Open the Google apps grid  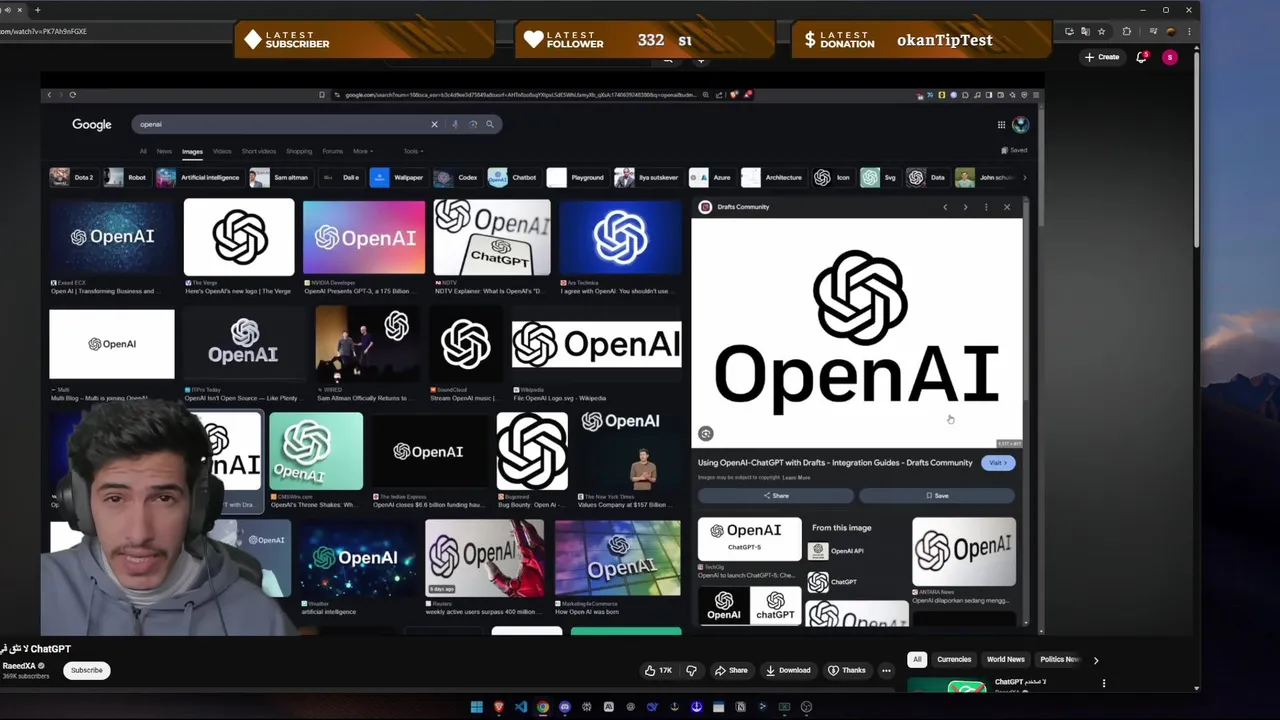point(1001,125)
